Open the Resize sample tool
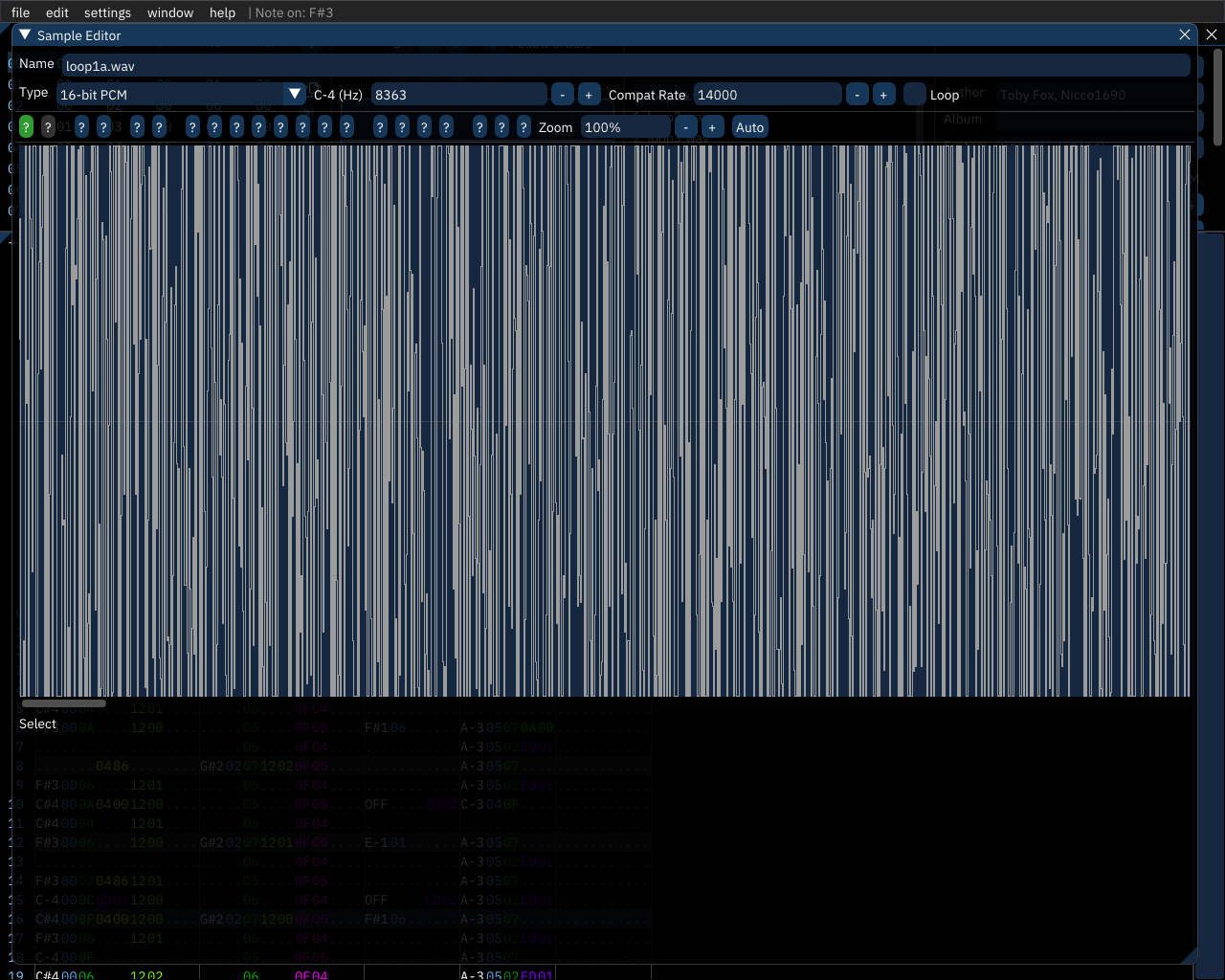1225x980 pixels. click(82, 127)
